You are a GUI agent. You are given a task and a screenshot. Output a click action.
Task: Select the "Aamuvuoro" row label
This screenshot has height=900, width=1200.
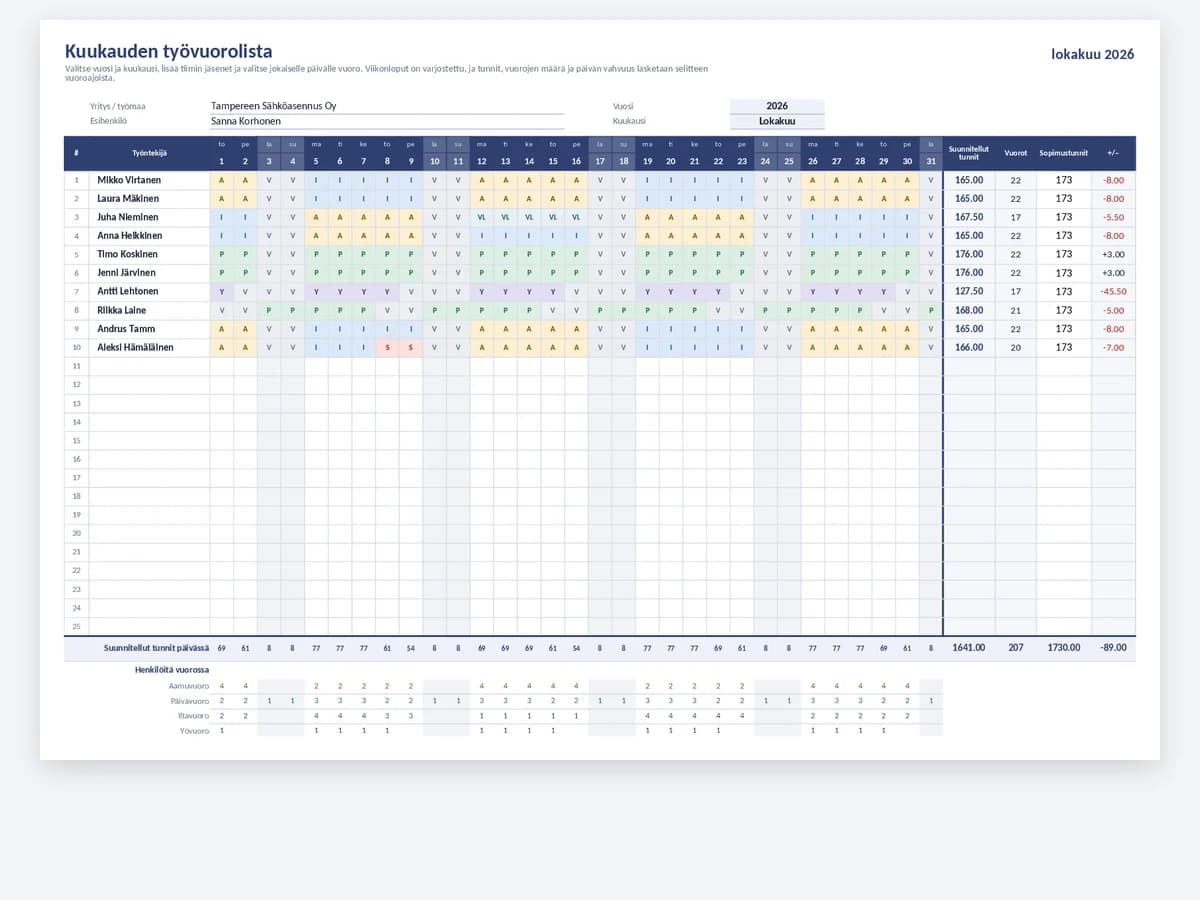click(189, 686)
